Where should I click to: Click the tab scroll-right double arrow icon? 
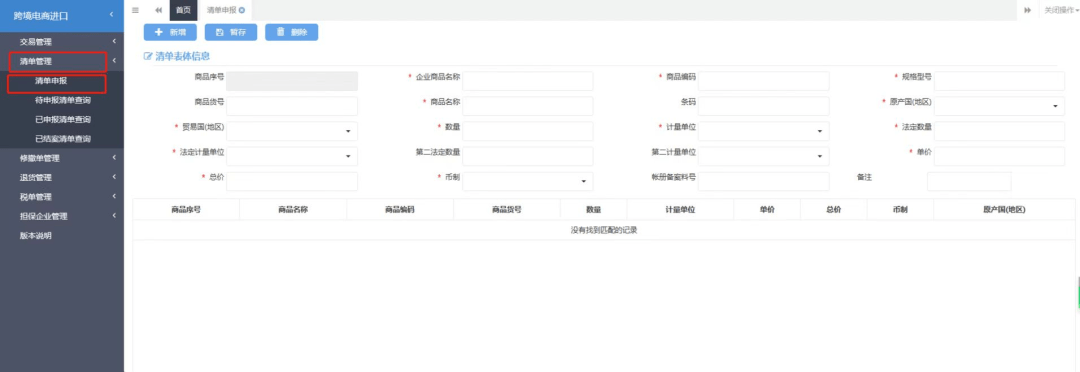[x=1027, y=10]
